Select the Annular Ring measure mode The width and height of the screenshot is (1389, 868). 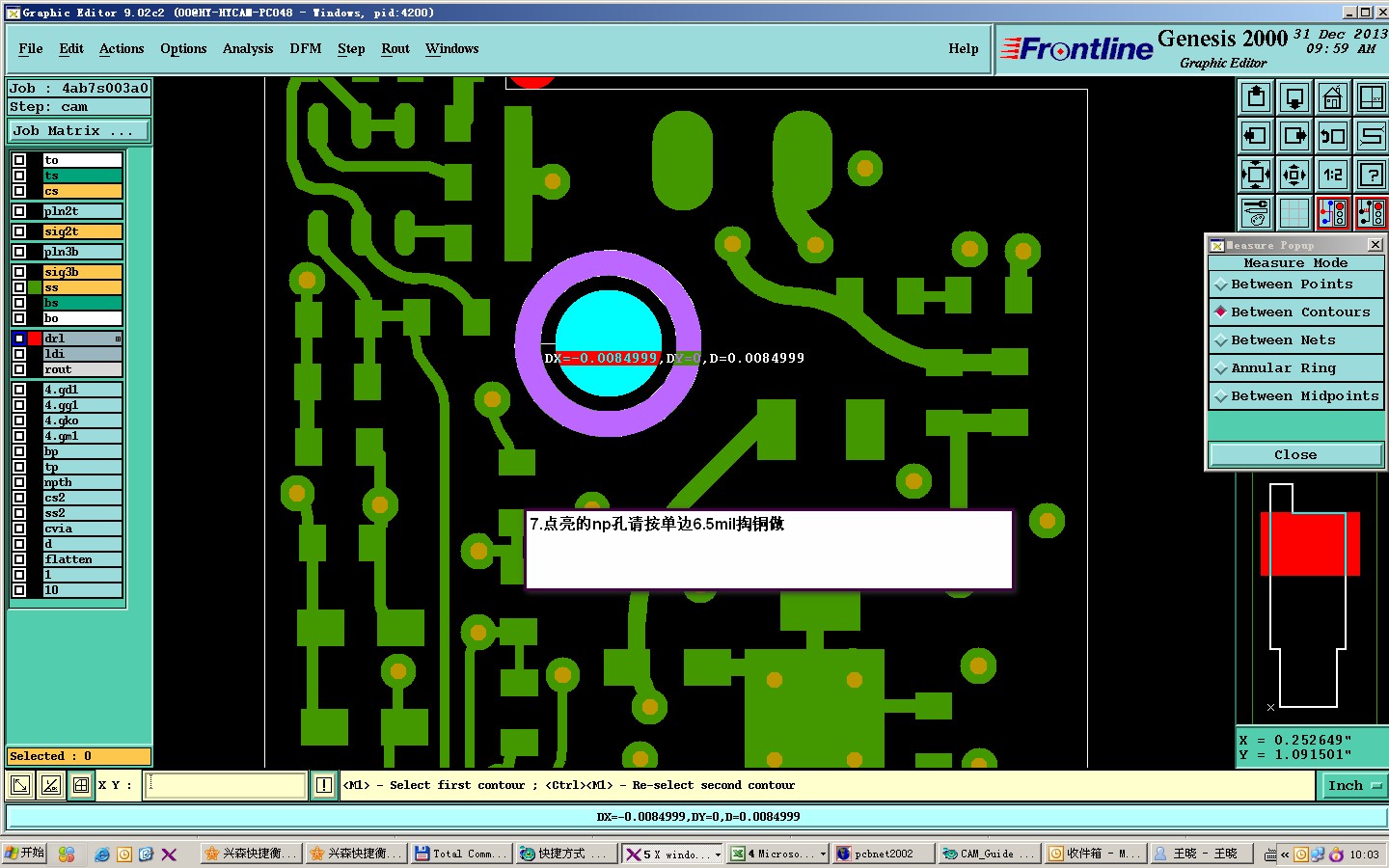pos(1295,368)
